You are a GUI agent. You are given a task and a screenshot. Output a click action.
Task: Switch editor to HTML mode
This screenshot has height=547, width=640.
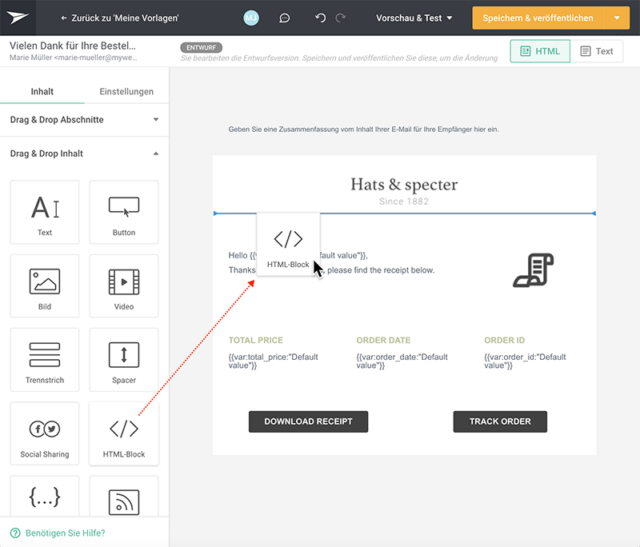point(540,51)
